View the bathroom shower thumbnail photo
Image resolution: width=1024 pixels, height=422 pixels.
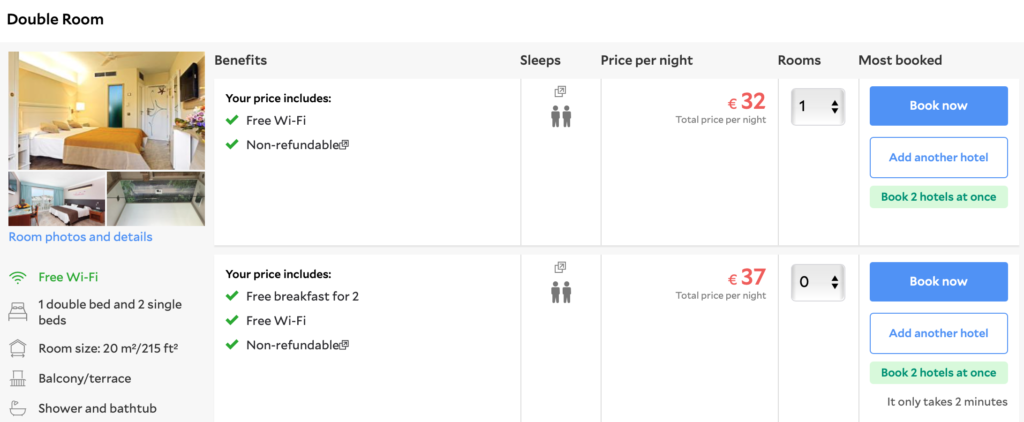pyautogui.click(x=156, y=199)
